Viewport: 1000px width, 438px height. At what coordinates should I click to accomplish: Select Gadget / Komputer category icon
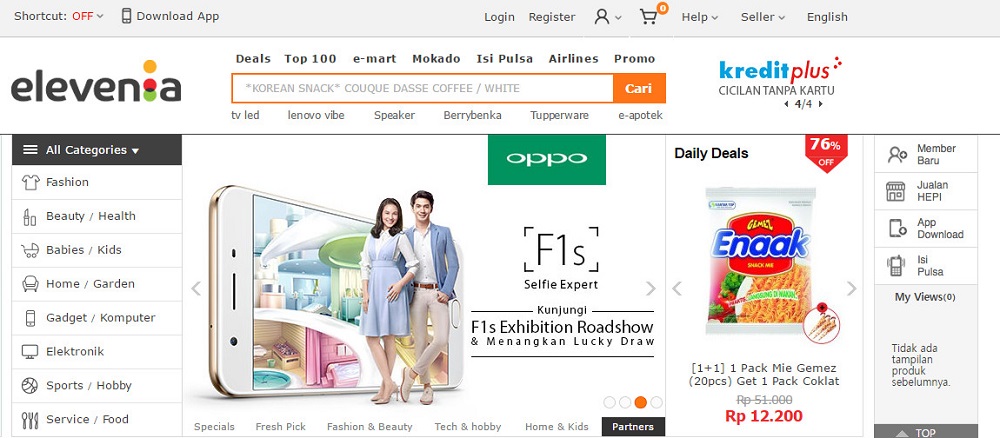click(x=29, y=318)
